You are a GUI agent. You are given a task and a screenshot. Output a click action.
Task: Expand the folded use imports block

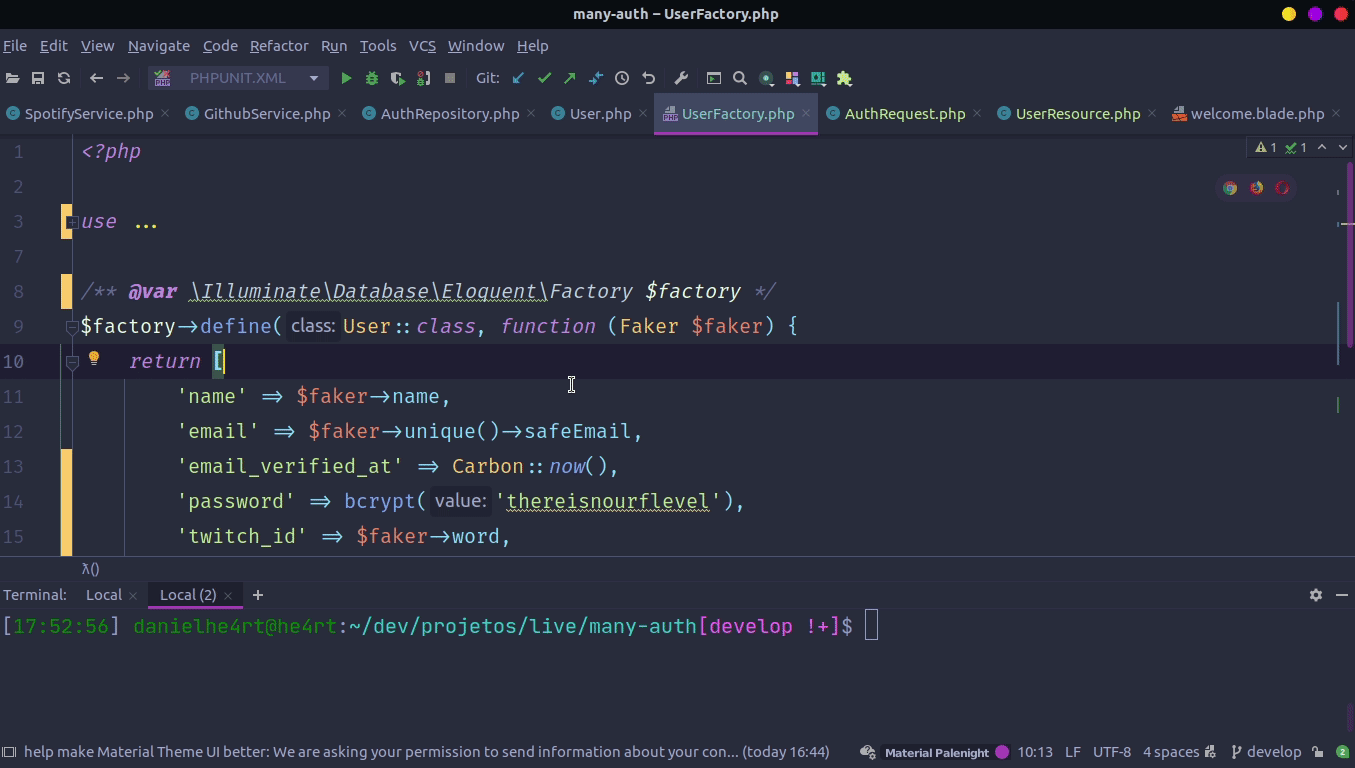(x=72, y=222)
